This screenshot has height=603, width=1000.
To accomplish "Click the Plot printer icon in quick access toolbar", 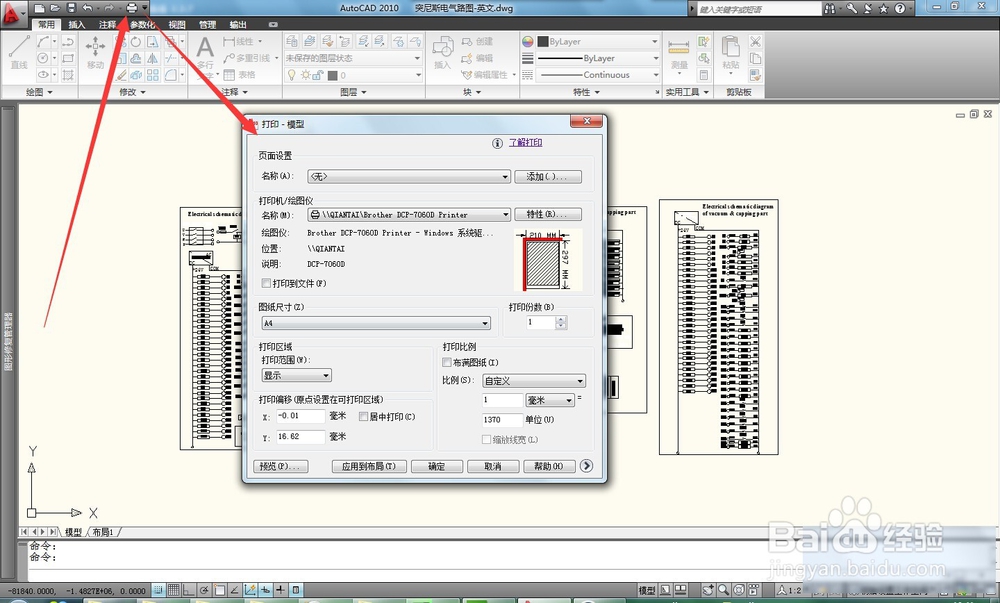I will [x=131, y=8].
